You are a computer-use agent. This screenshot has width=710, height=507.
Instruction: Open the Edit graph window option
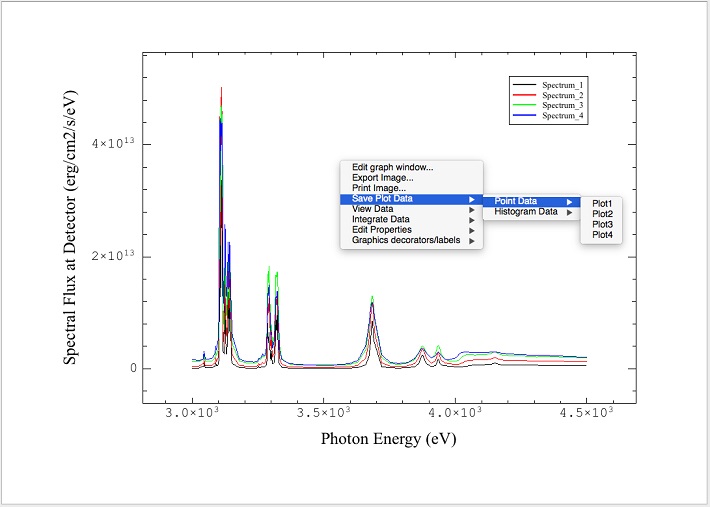(392, 167)
